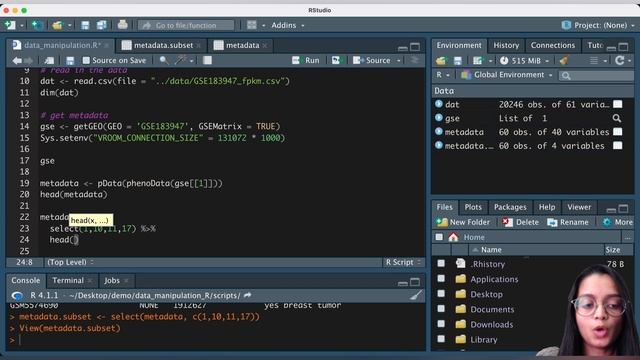
Task: Check the Applications folder checkbox
Action: 441,279
